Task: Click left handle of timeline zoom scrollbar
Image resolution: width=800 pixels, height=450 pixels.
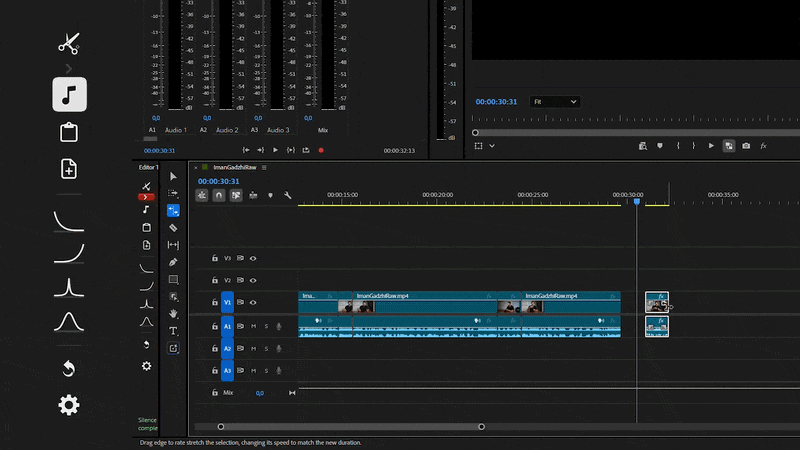Action: pyautogui.click(x=221, y=427)
